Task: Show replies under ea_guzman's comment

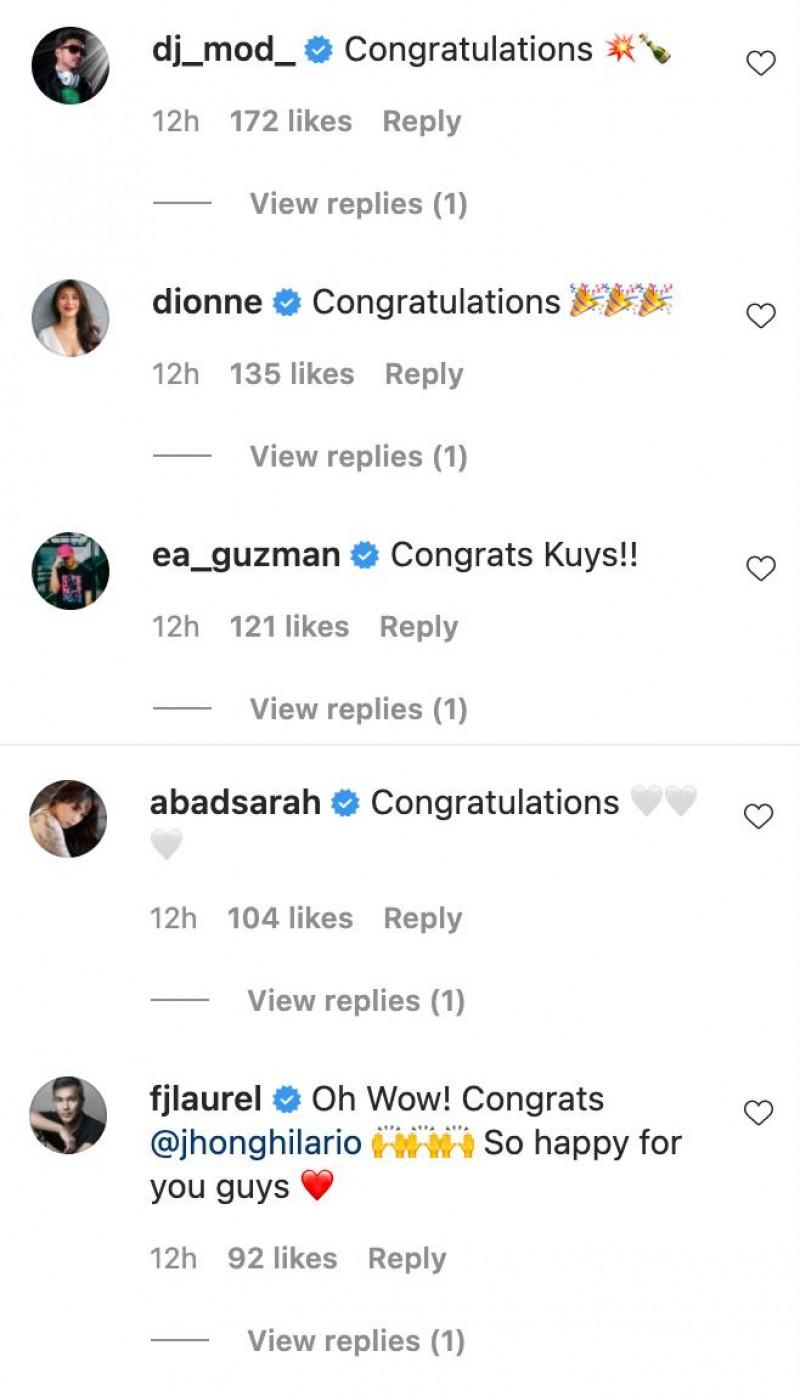Action: pos(358,709)
